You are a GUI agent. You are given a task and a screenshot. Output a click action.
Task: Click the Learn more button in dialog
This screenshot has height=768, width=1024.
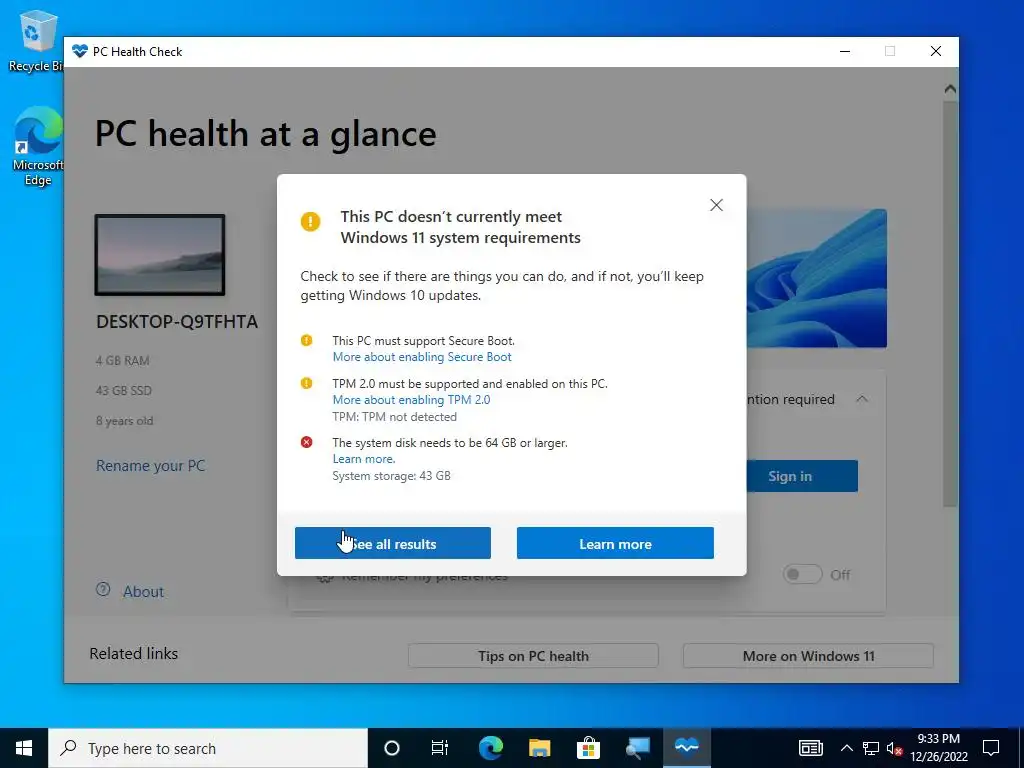[615, 543]
